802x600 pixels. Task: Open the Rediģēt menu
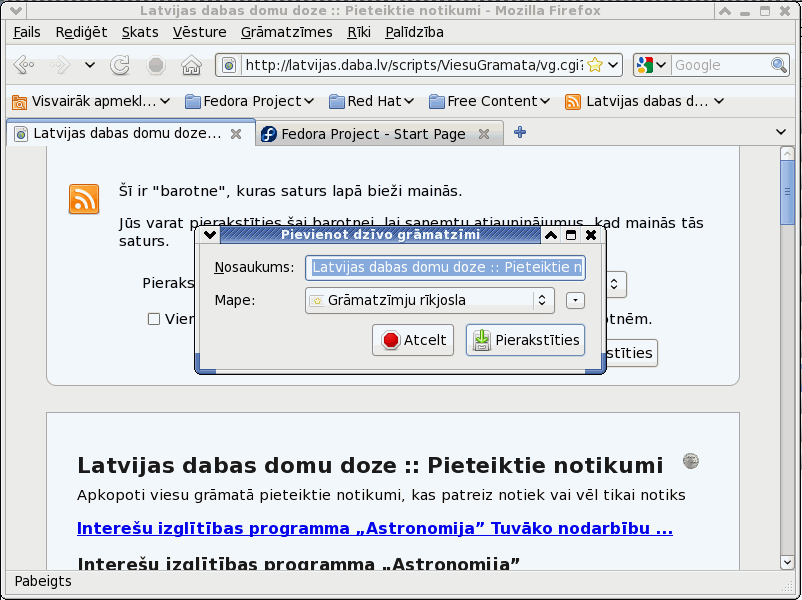[x=81, y=32]
